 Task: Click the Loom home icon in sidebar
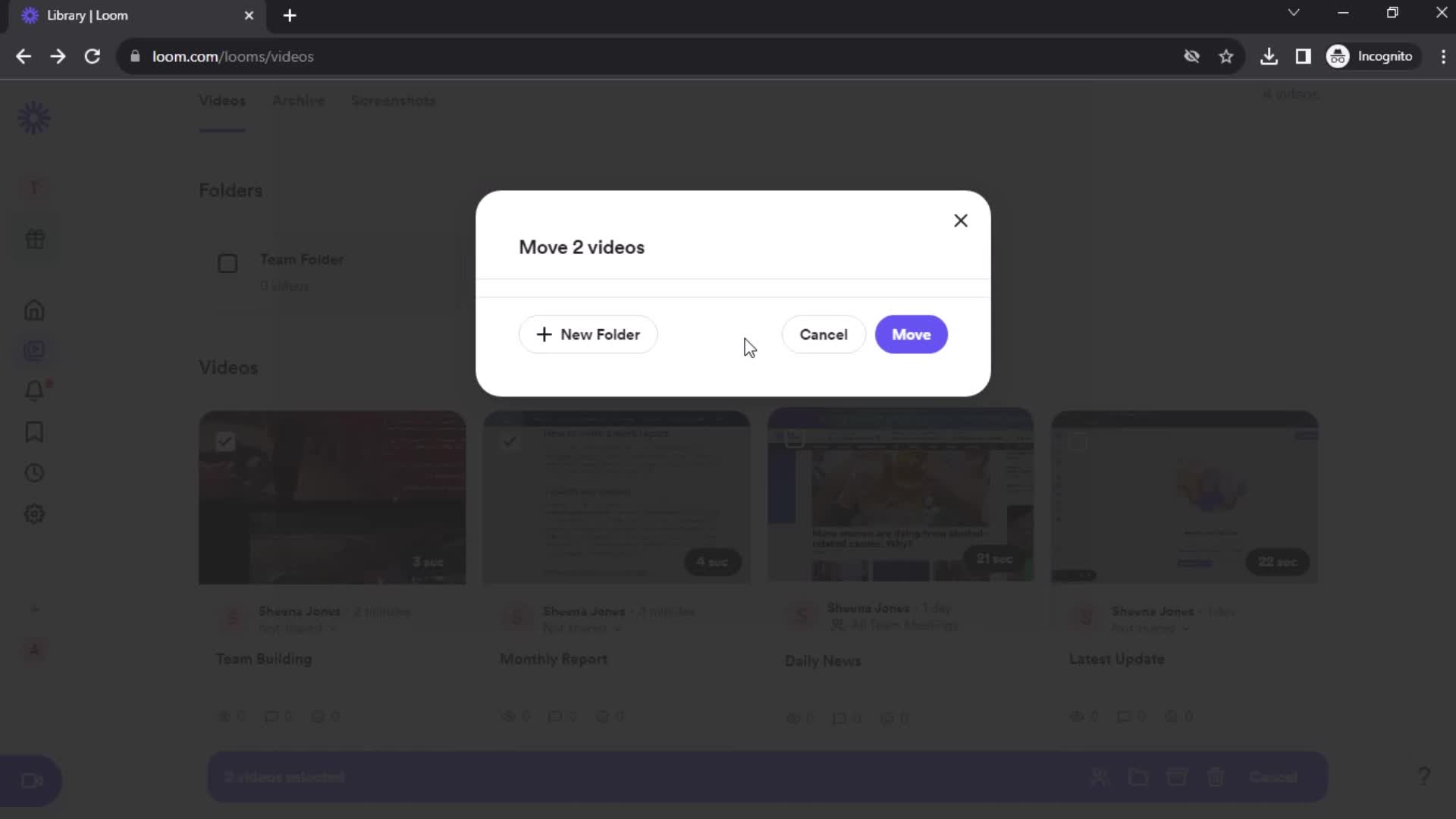pos(33,311)
